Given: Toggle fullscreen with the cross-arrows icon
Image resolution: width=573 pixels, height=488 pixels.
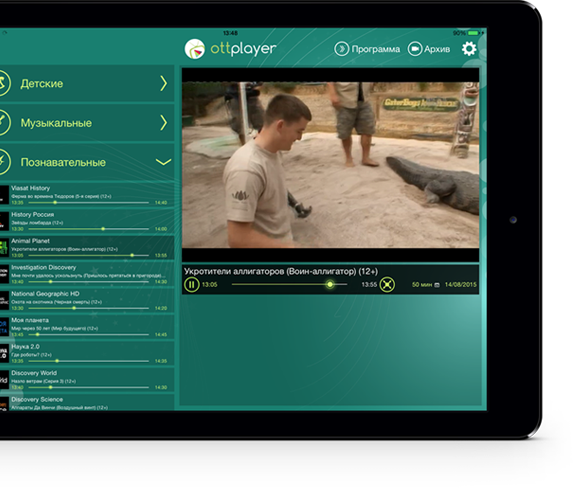Looking at the screenshot, I should (x=387, y=284).
